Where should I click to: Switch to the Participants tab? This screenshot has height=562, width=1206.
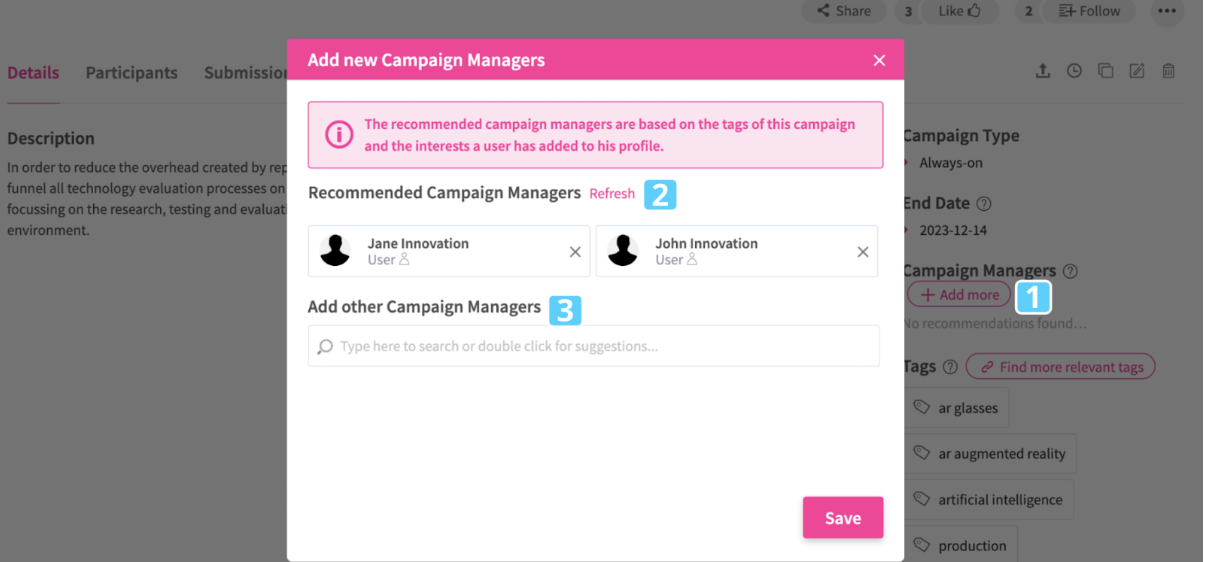tap(131, 73)
